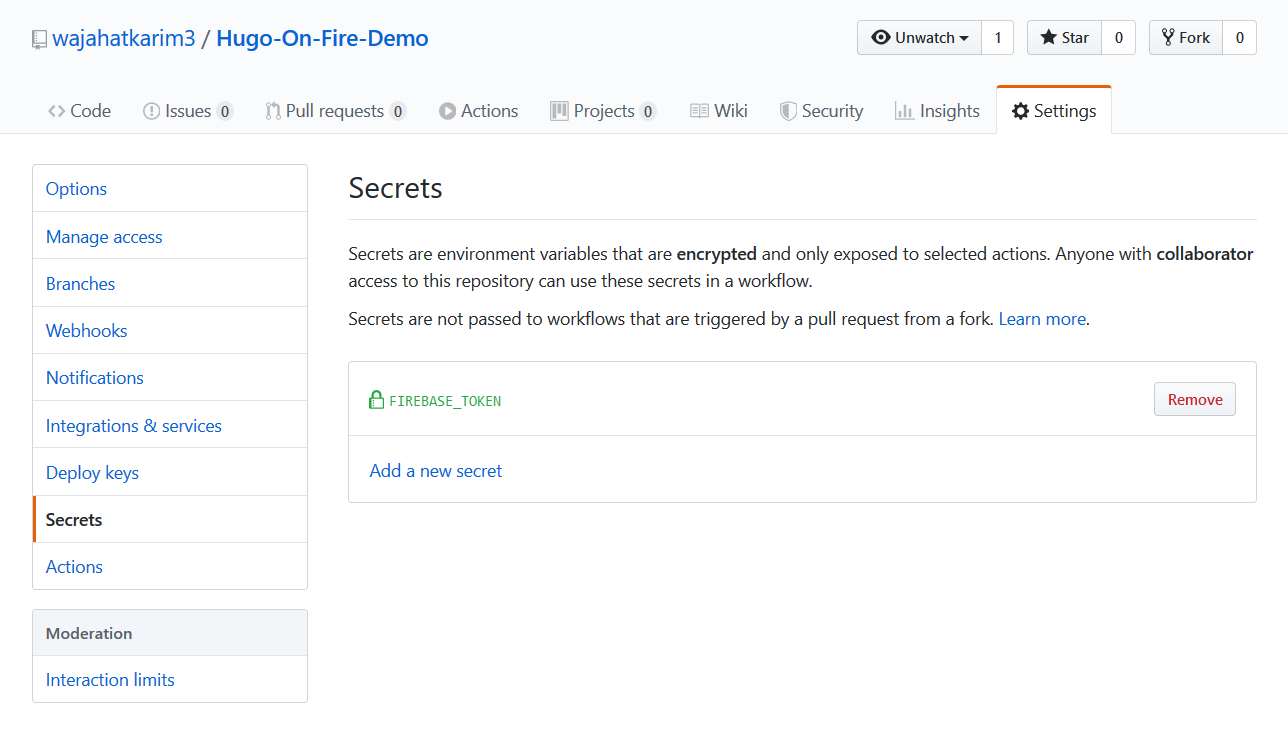Follow the Learn more link
The height and width of the screenshot is (740, 1288).
(1042, 319)
